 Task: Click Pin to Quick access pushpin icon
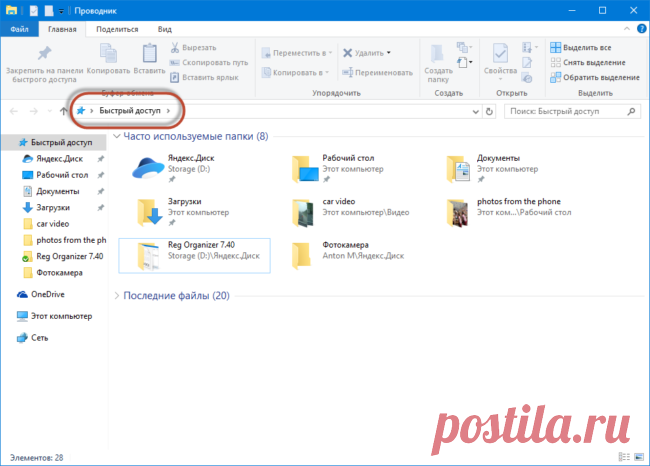point(44,54)
